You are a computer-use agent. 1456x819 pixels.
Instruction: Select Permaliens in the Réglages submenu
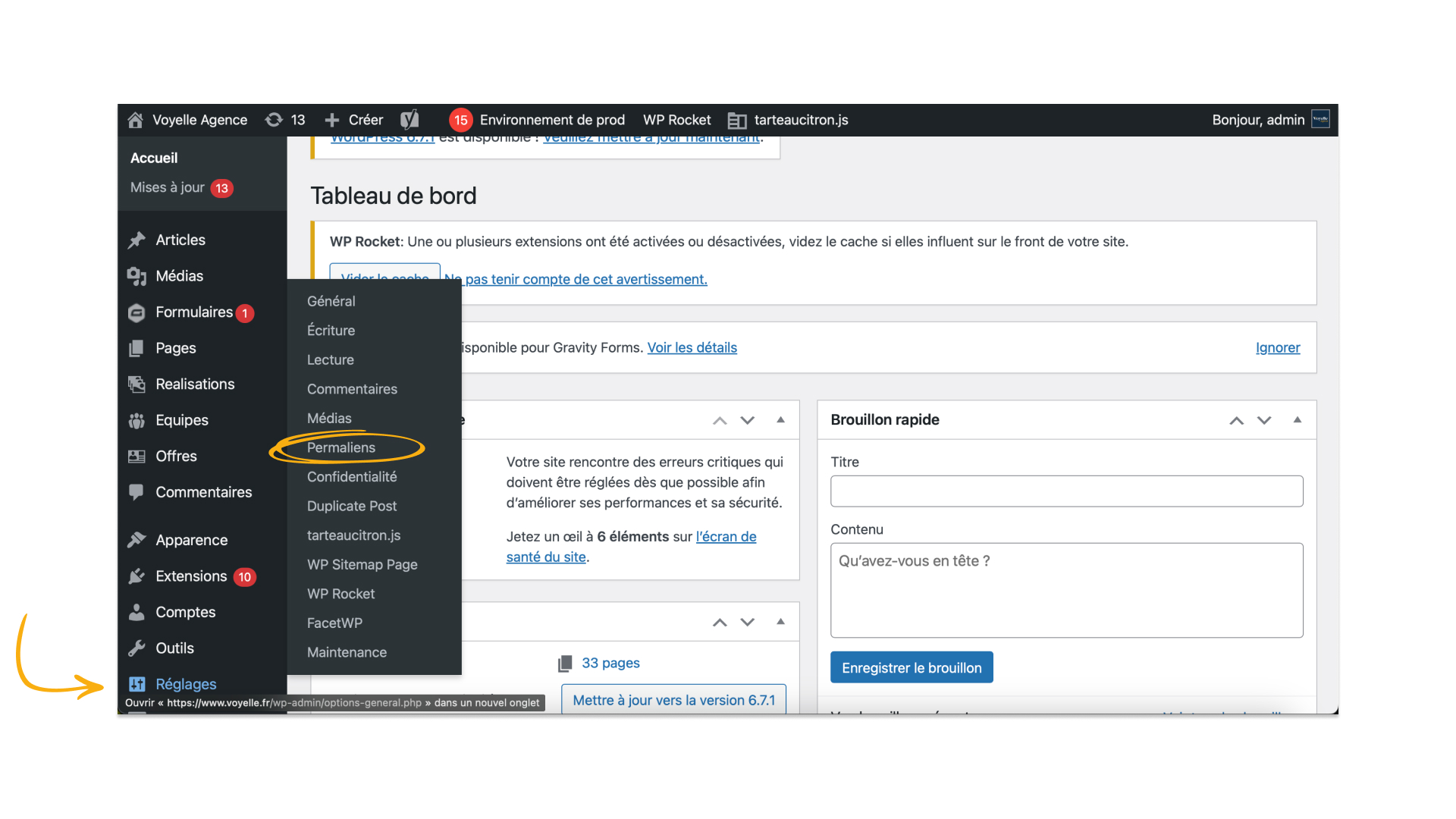(341, 447)
